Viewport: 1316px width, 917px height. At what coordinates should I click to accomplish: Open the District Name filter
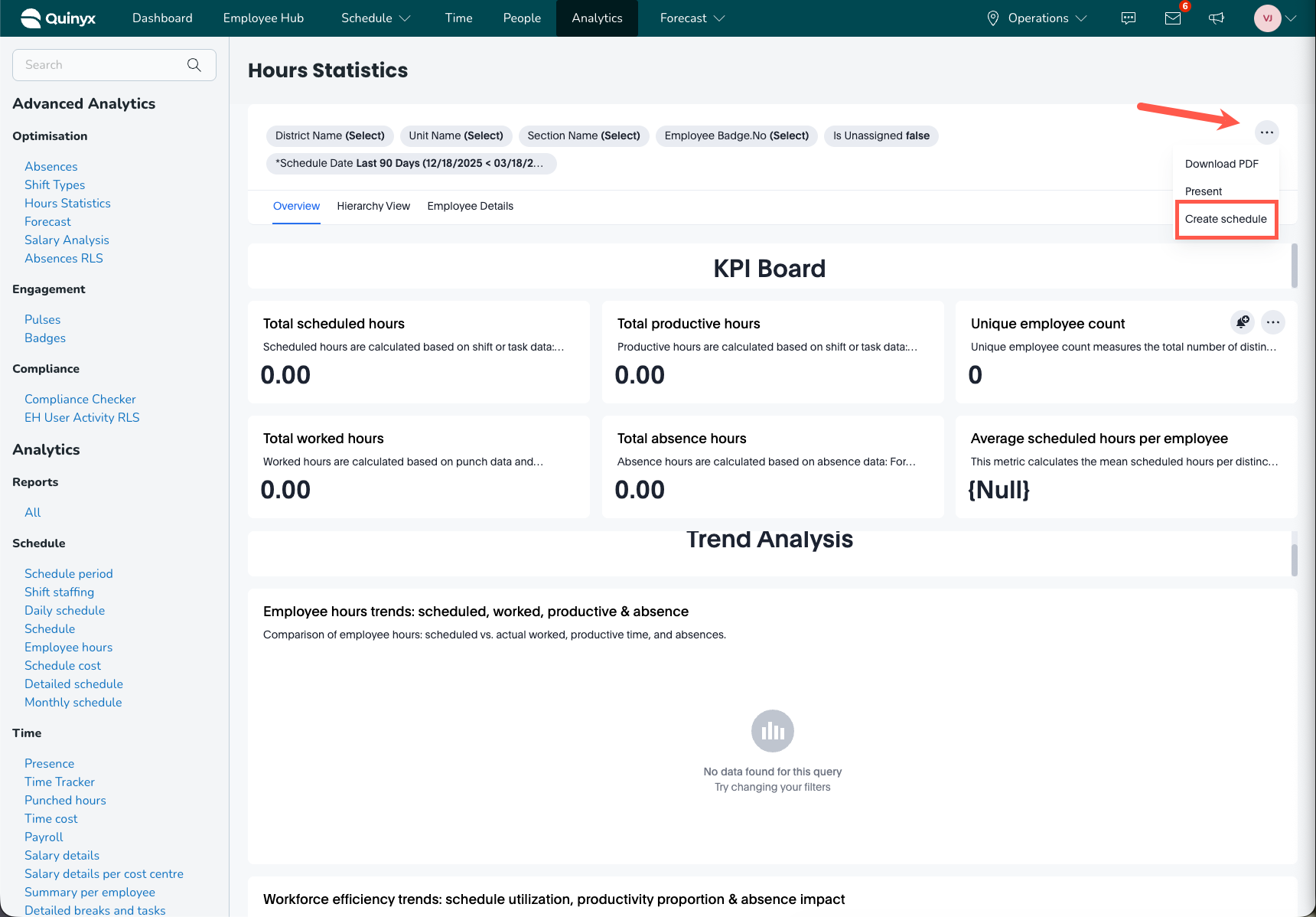coord(330,135)
